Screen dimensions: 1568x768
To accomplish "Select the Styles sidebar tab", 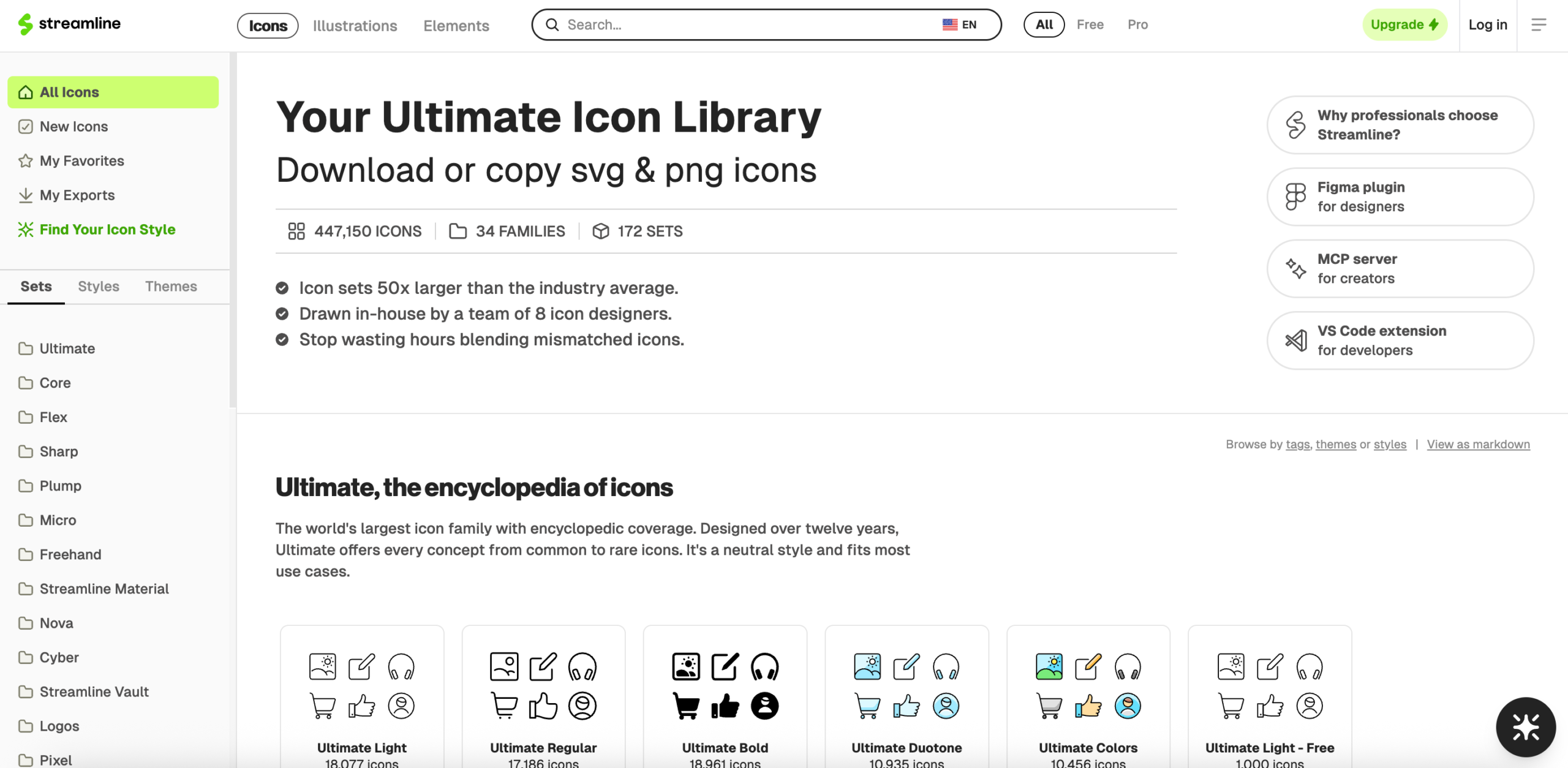I will coord(99,286).
